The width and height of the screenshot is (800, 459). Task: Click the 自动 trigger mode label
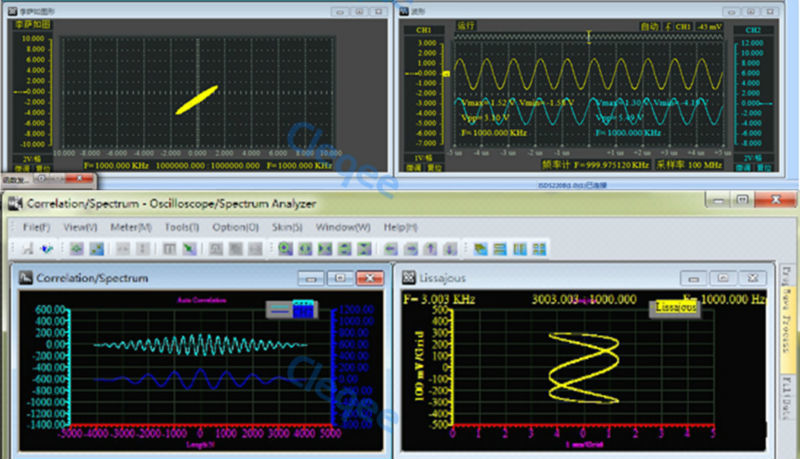(x=649, y=28)
